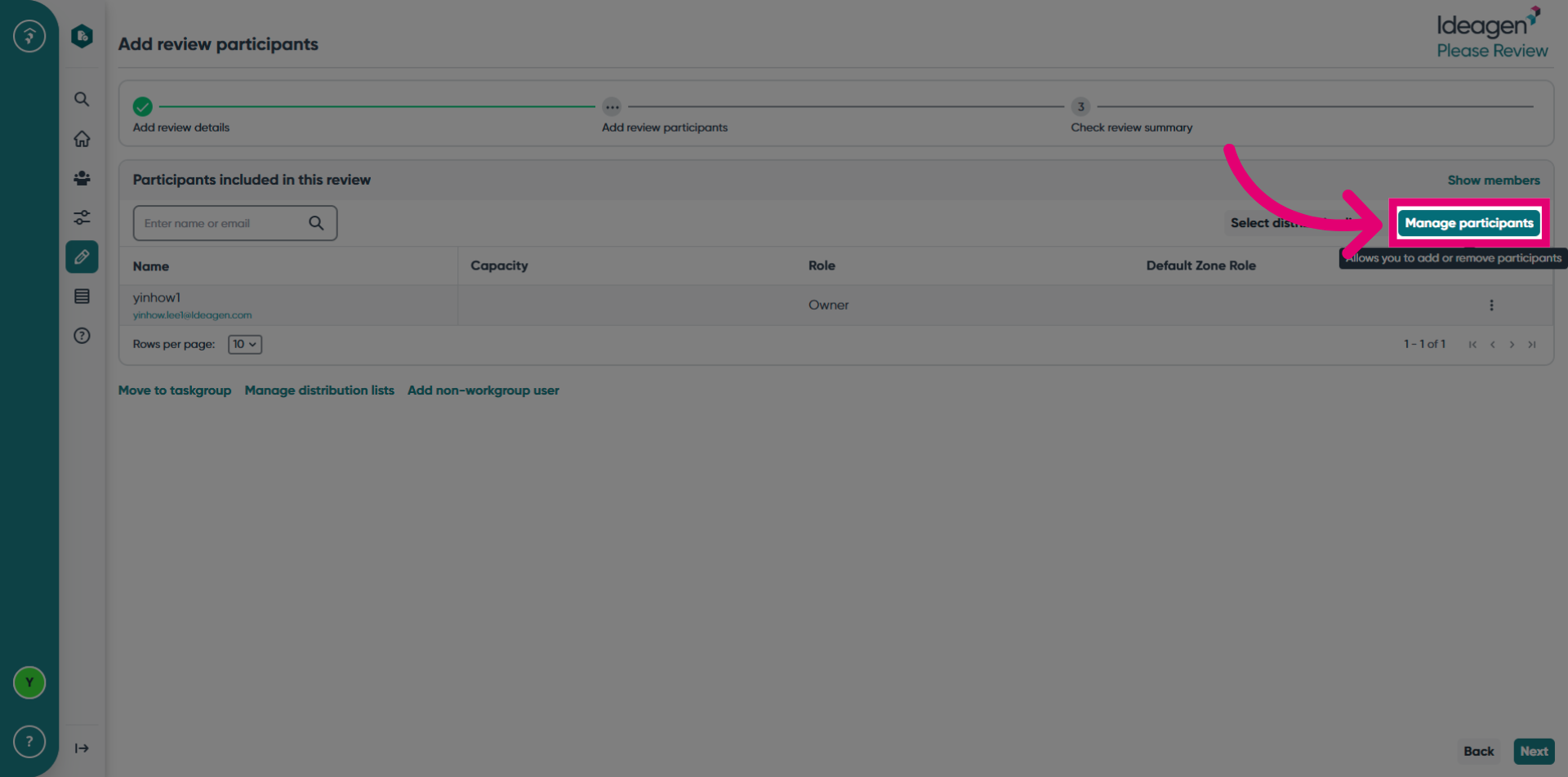Go to last page of participants
This screenshot has height=777, width=1568.
pos(1532,345)
